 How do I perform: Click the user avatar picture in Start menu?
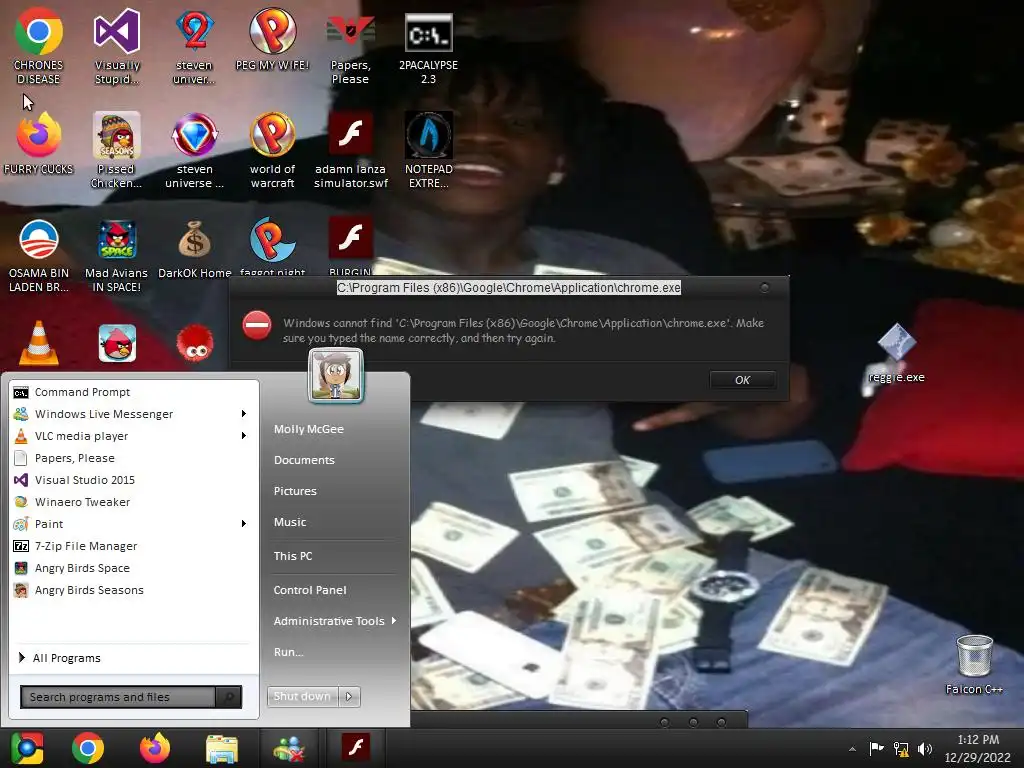point(336,375)
